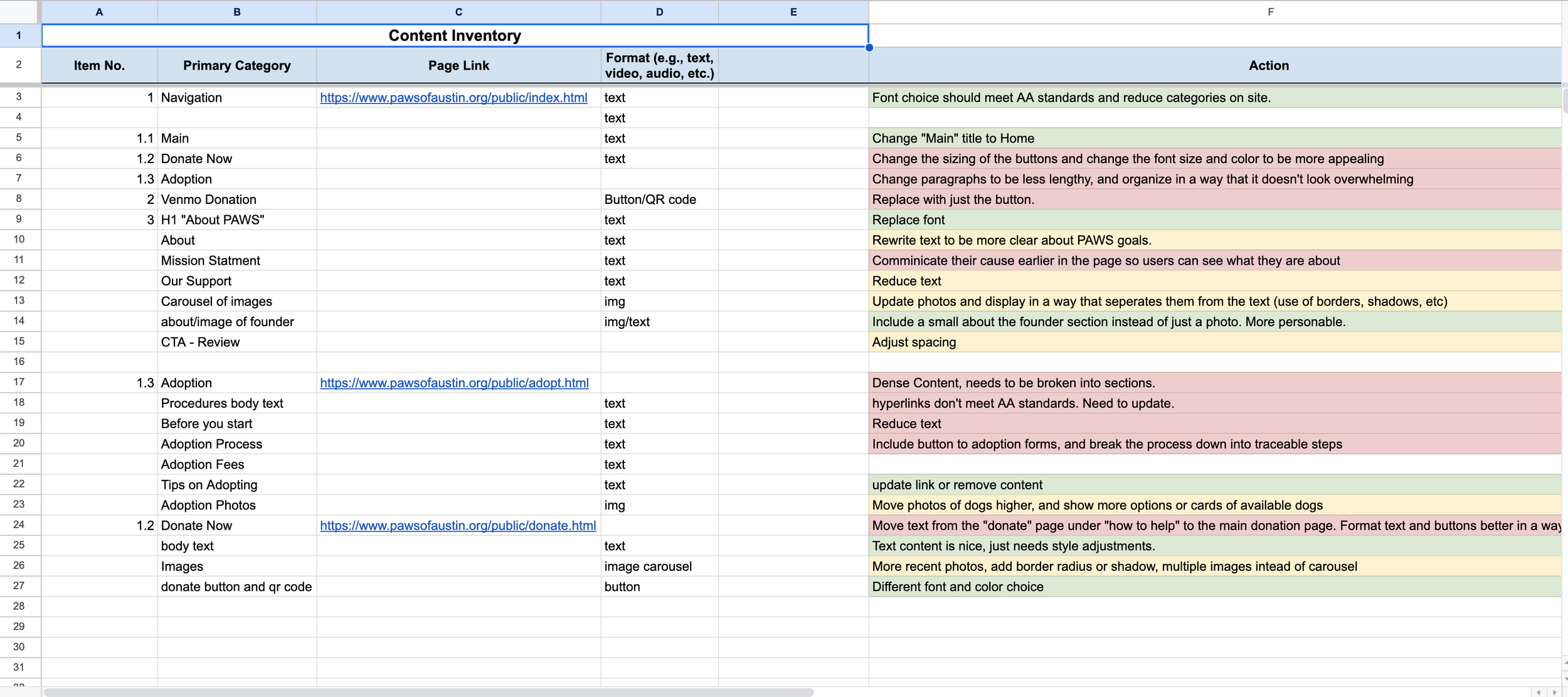The width and height of the screenshot is (1568, 697).
Task: Click the scroll right arrow
Action: point(1554,693)
